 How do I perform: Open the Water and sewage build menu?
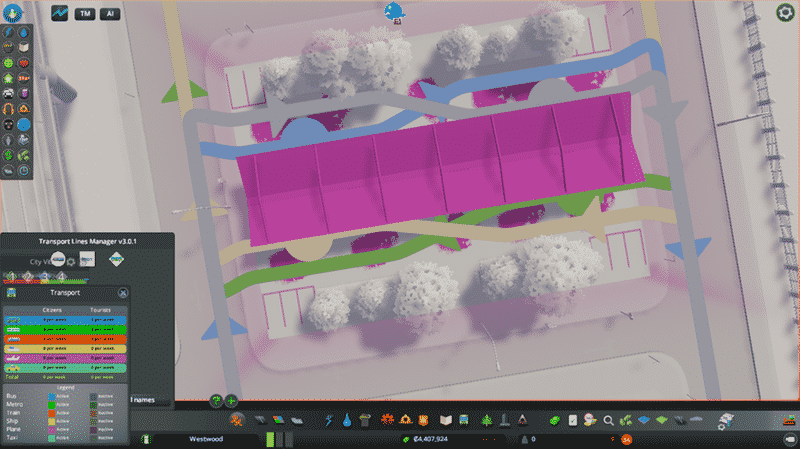click(346, 419)
